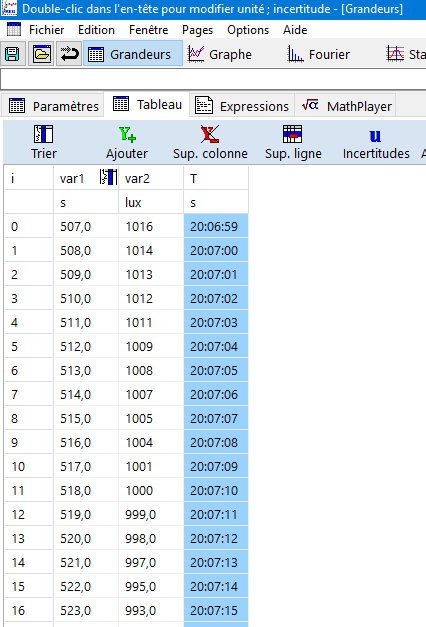Select the Grandeurs toolbar button

[x=133, y=54]
